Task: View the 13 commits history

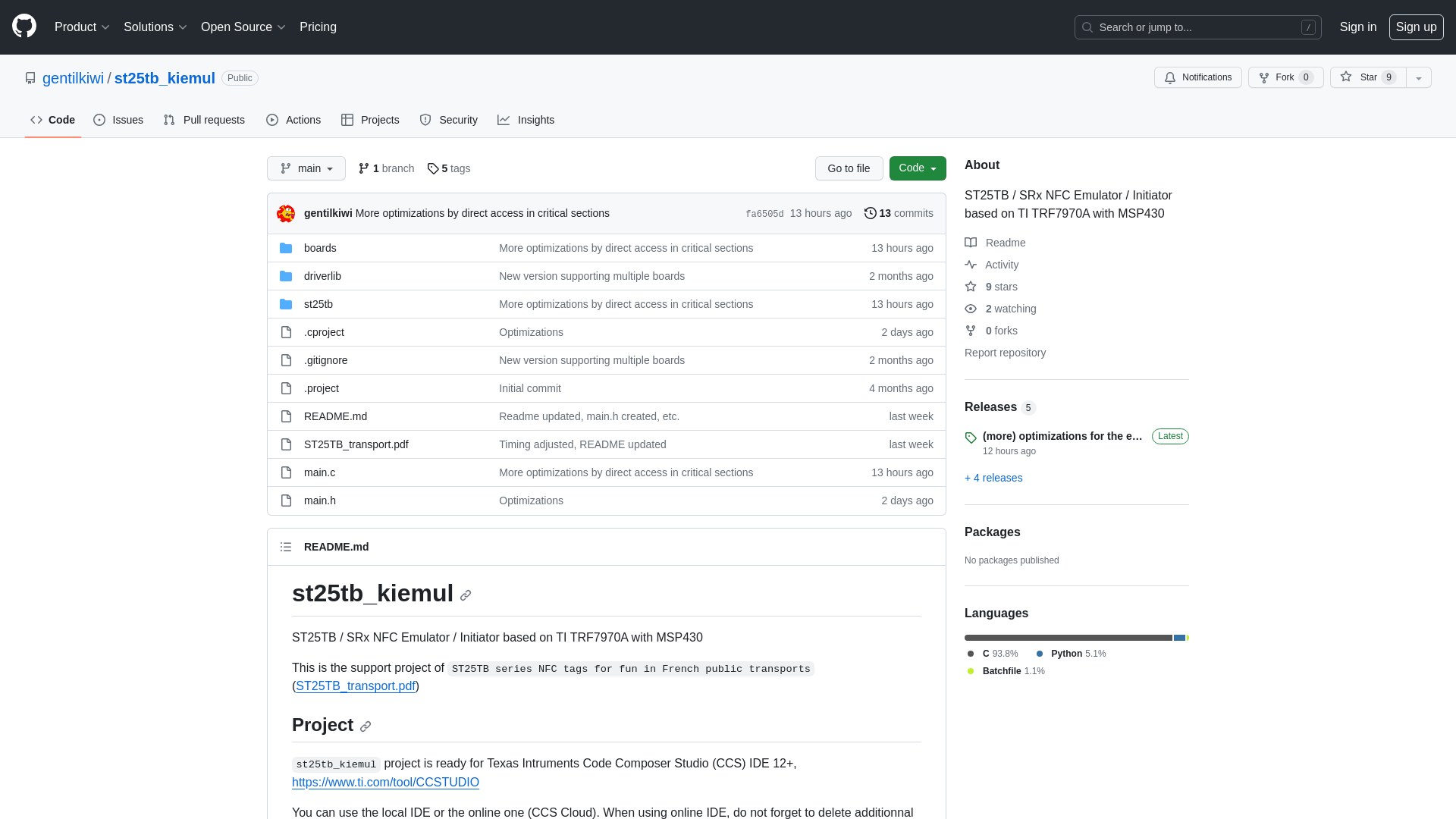Action: [x=899, y=213]
